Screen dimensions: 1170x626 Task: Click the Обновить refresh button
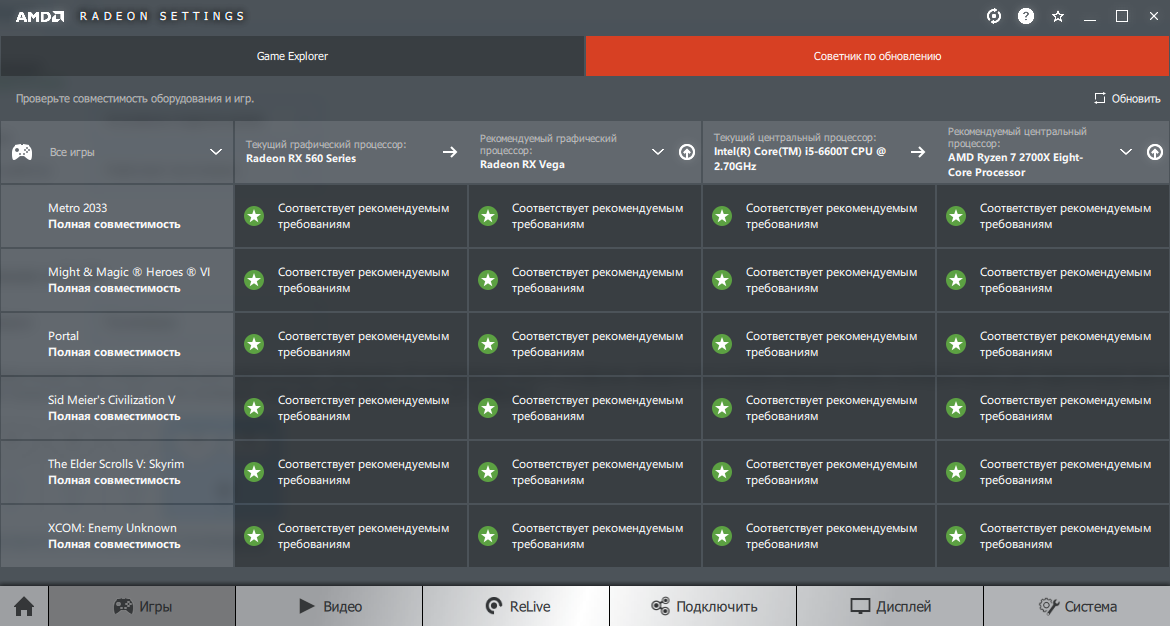pos(1127,98)
